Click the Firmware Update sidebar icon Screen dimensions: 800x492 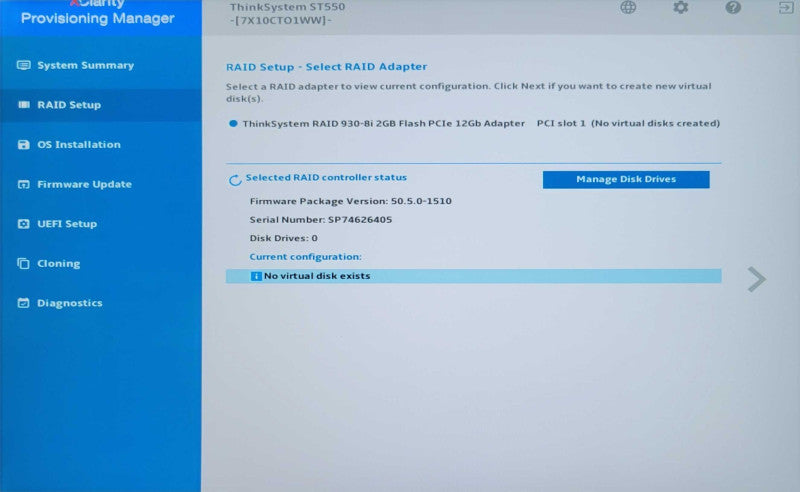[23, 184]
